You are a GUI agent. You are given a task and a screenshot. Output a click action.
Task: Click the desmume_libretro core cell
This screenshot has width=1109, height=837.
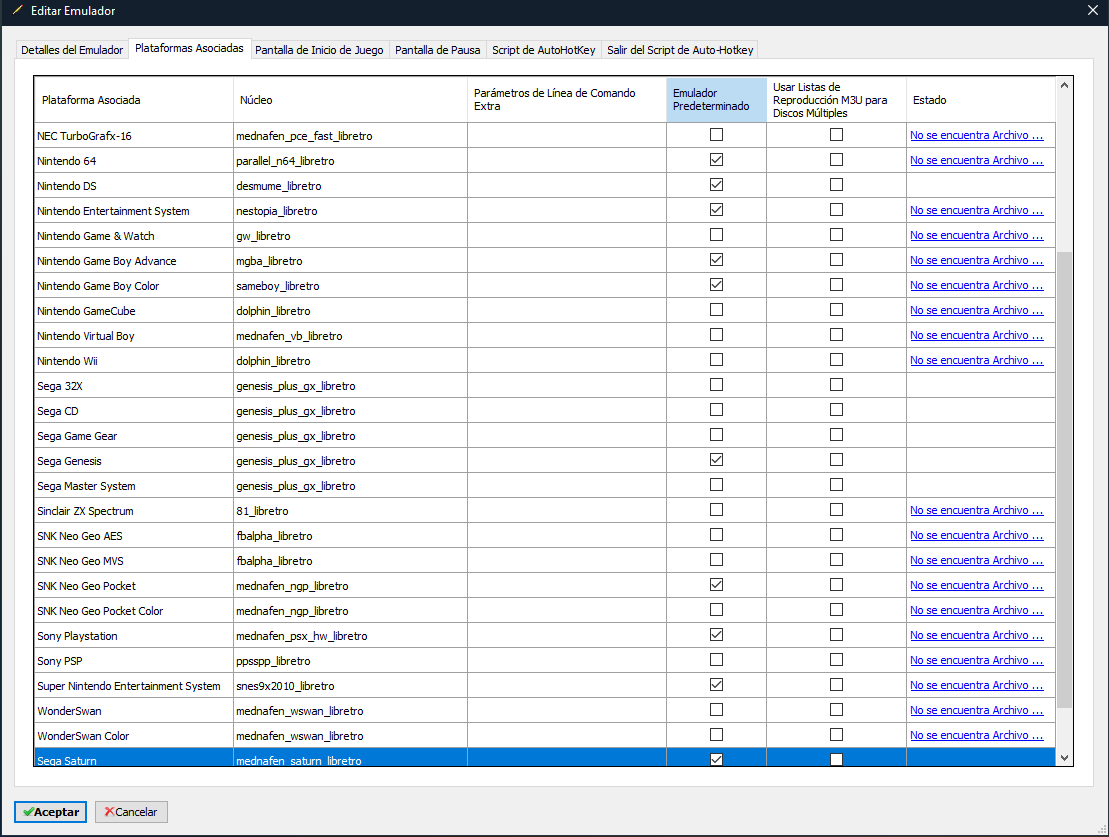pos(350,186)
